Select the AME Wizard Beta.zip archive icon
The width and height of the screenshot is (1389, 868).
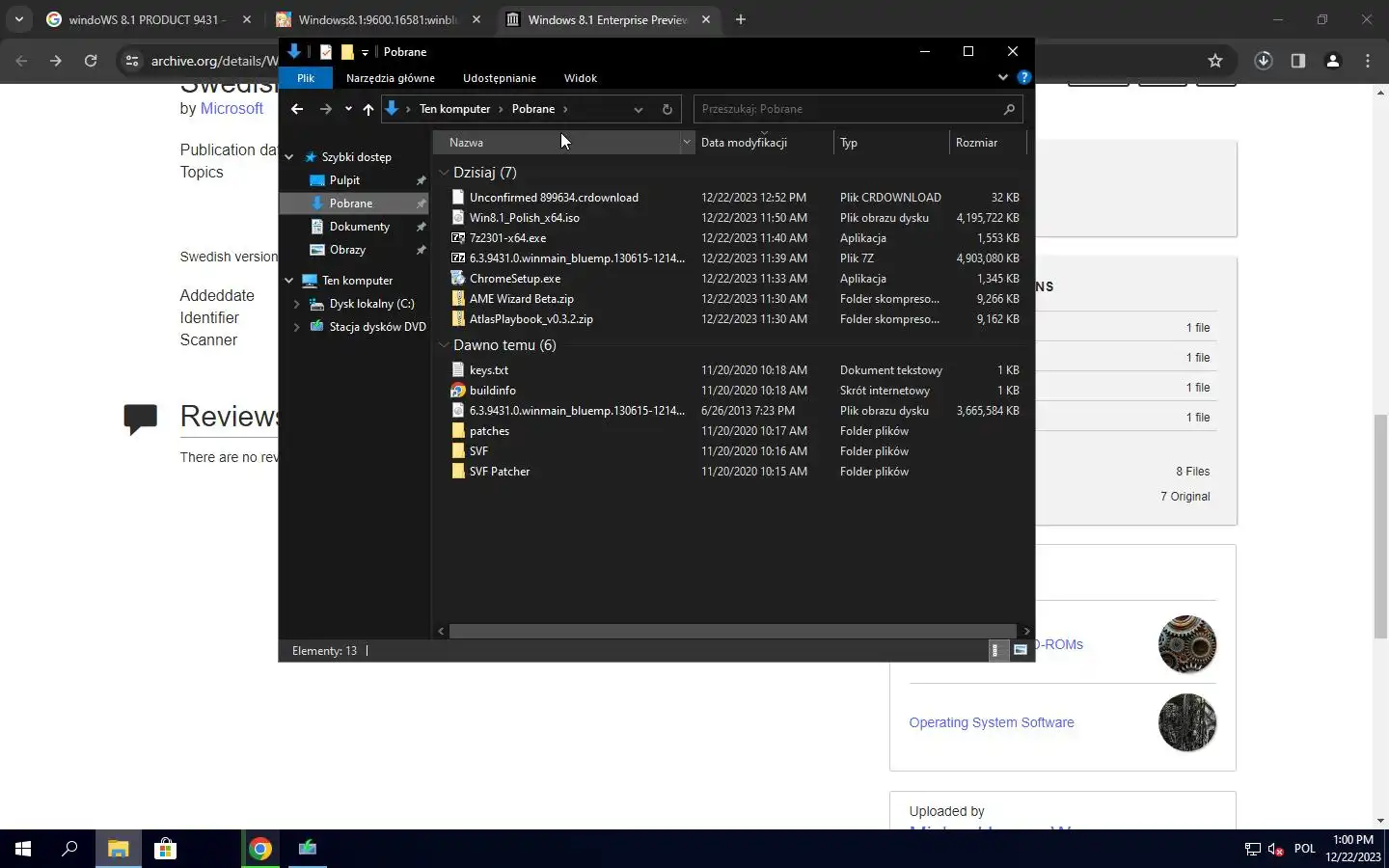click(x=458, y=298)
